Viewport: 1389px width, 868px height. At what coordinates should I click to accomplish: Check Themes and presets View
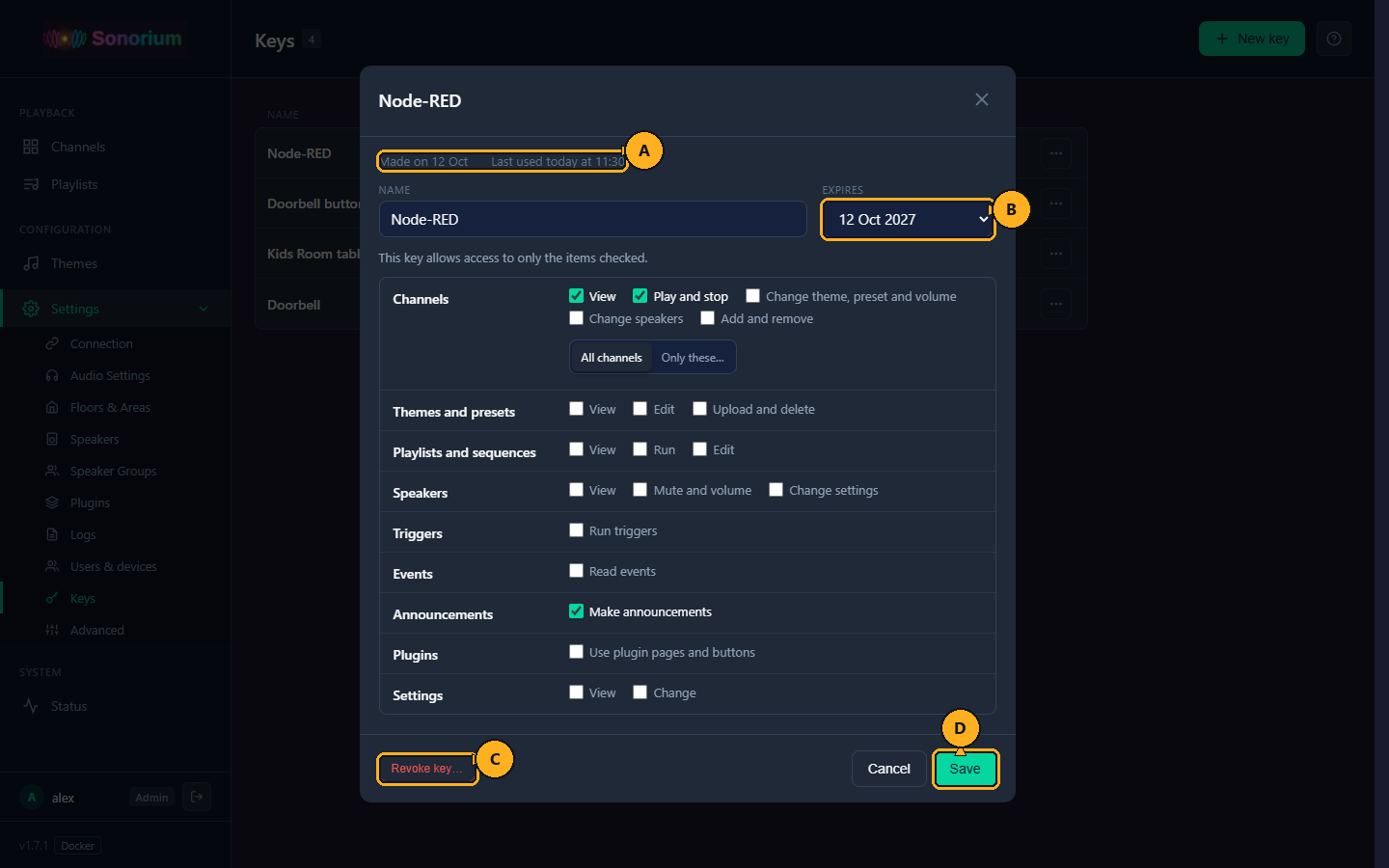tap(577, 409)
